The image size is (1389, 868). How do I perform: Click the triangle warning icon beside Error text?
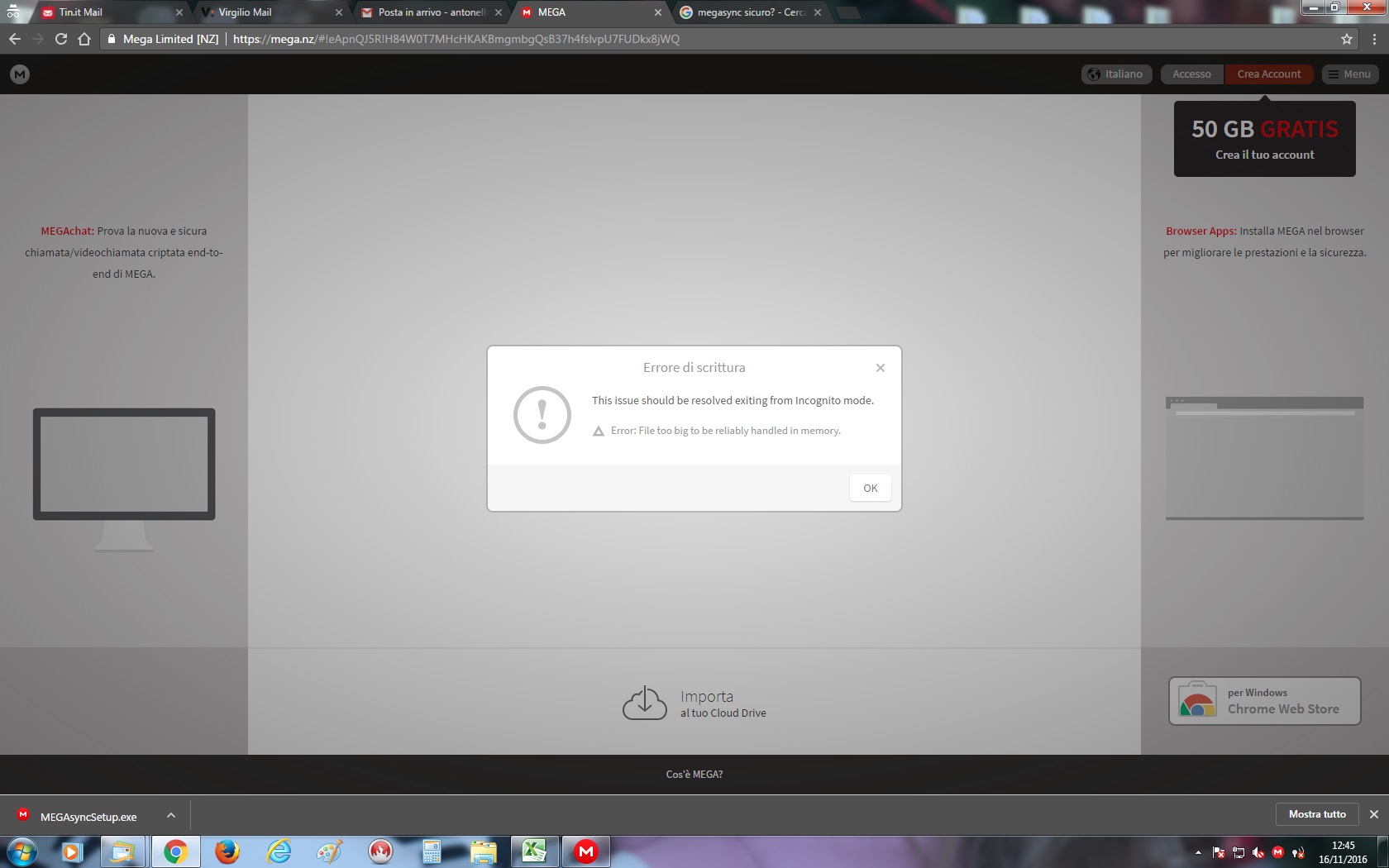pos(599,432)
